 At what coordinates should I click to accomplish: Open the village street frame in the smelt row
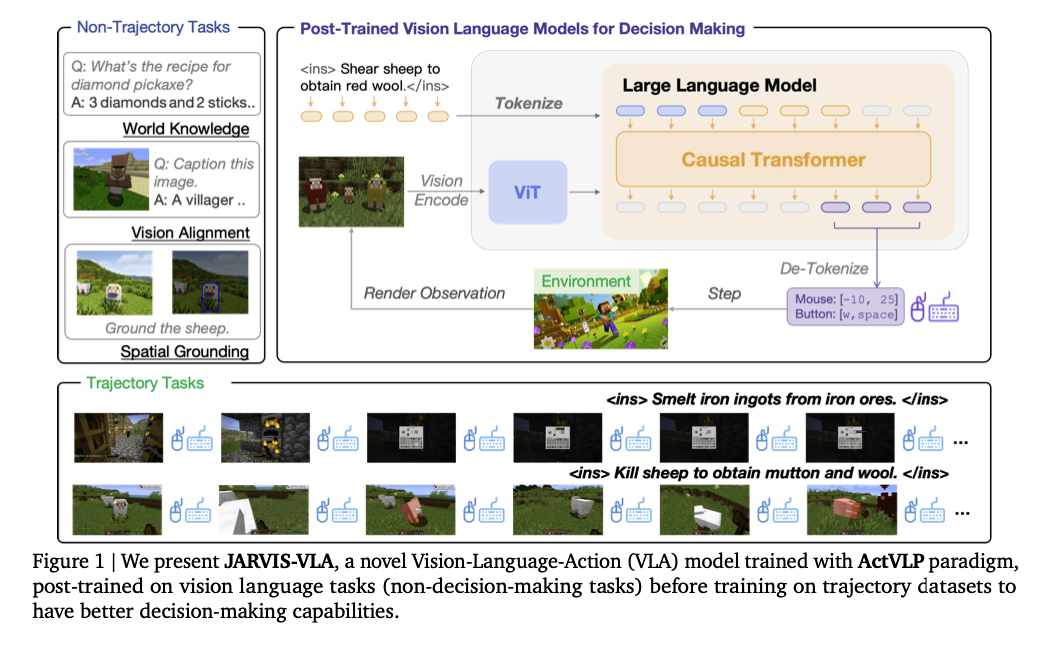point(118,438)
